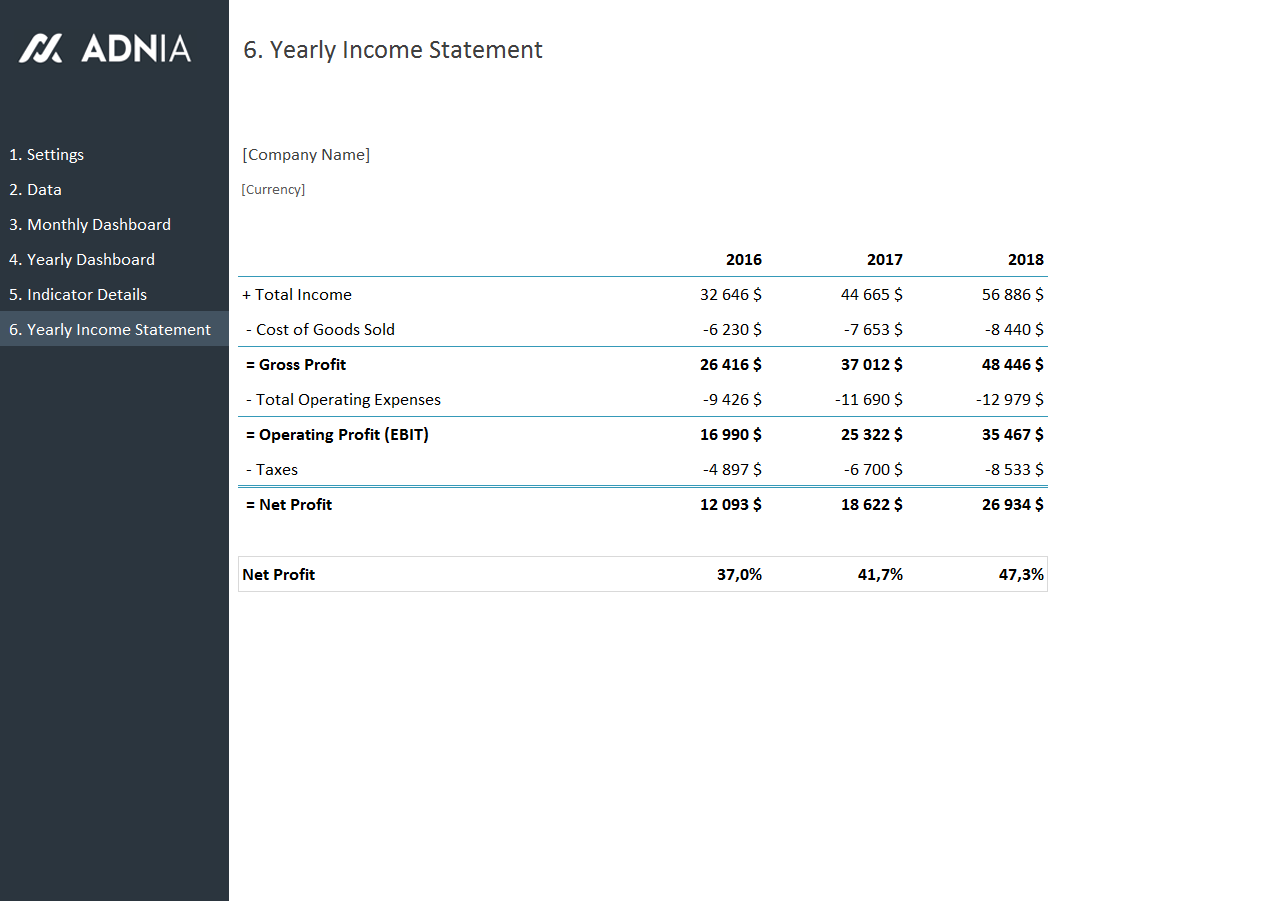
Task: Select the Yearly Income Statement sidebar item
Action: (110, 330)
